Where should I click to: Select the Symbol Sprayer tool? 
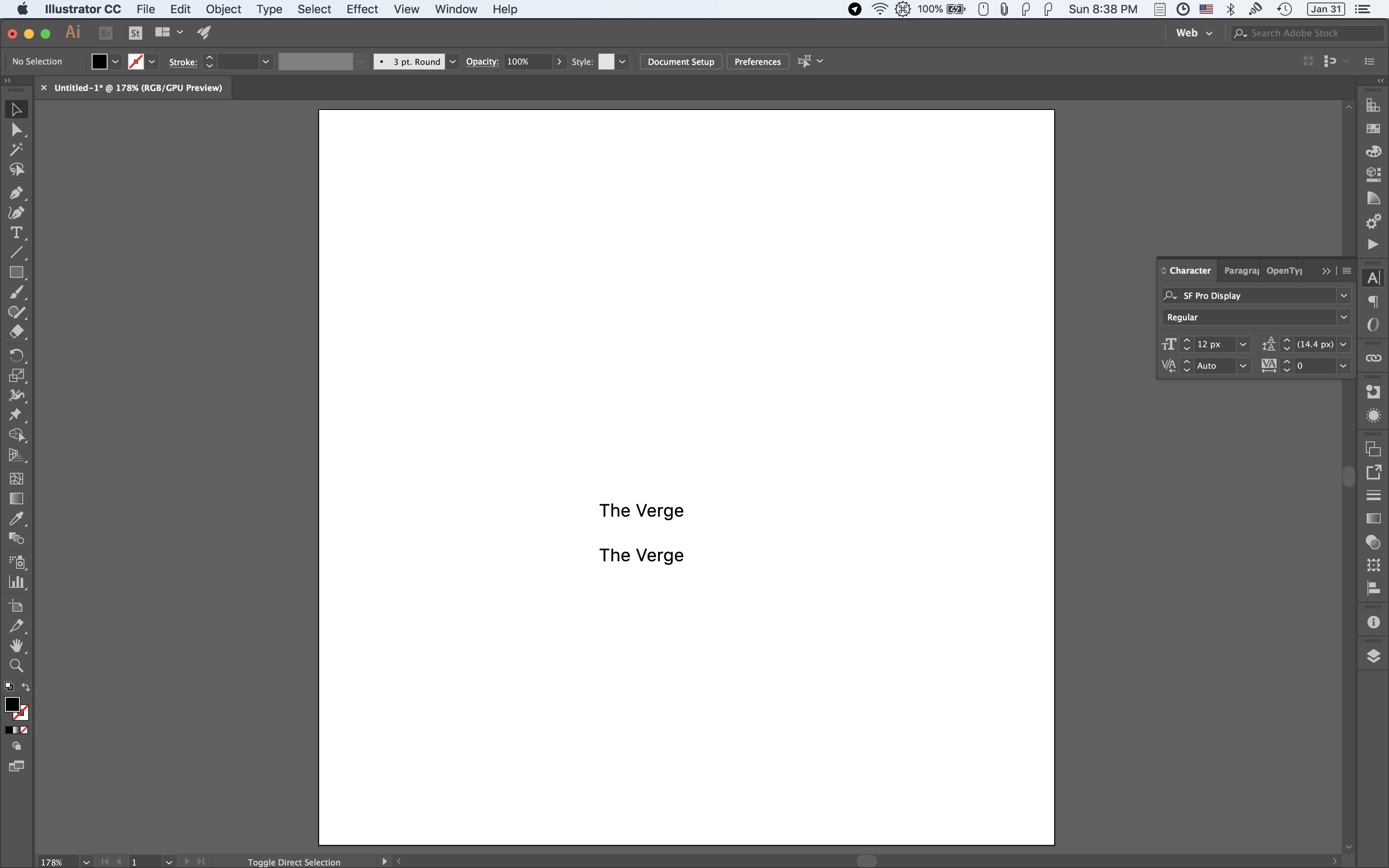coord(16,562)
